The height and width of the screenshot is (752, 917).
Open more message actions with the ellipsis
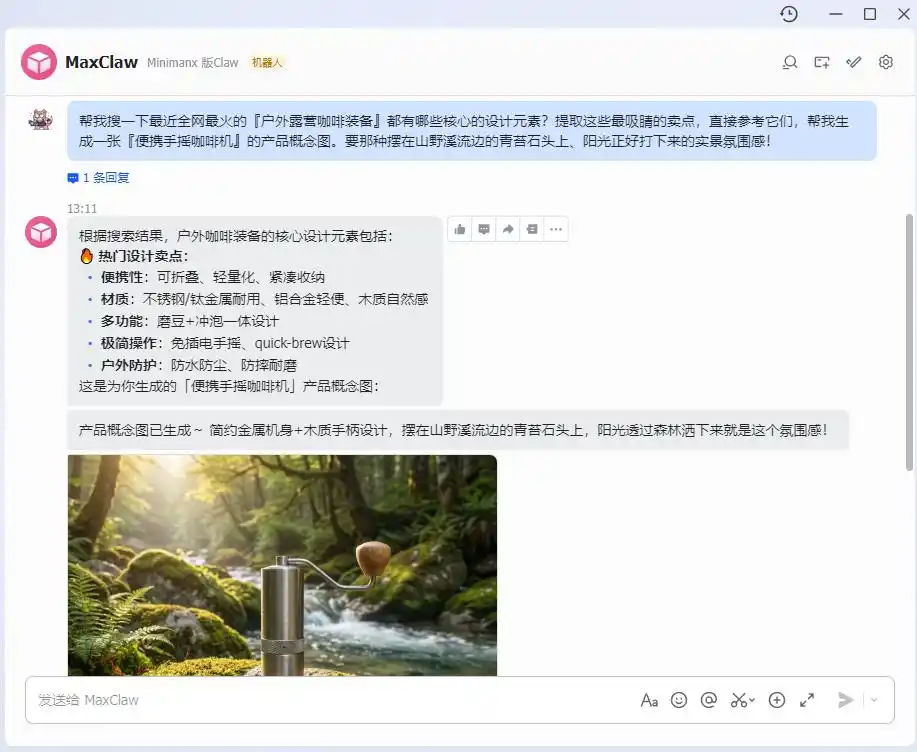556,229
